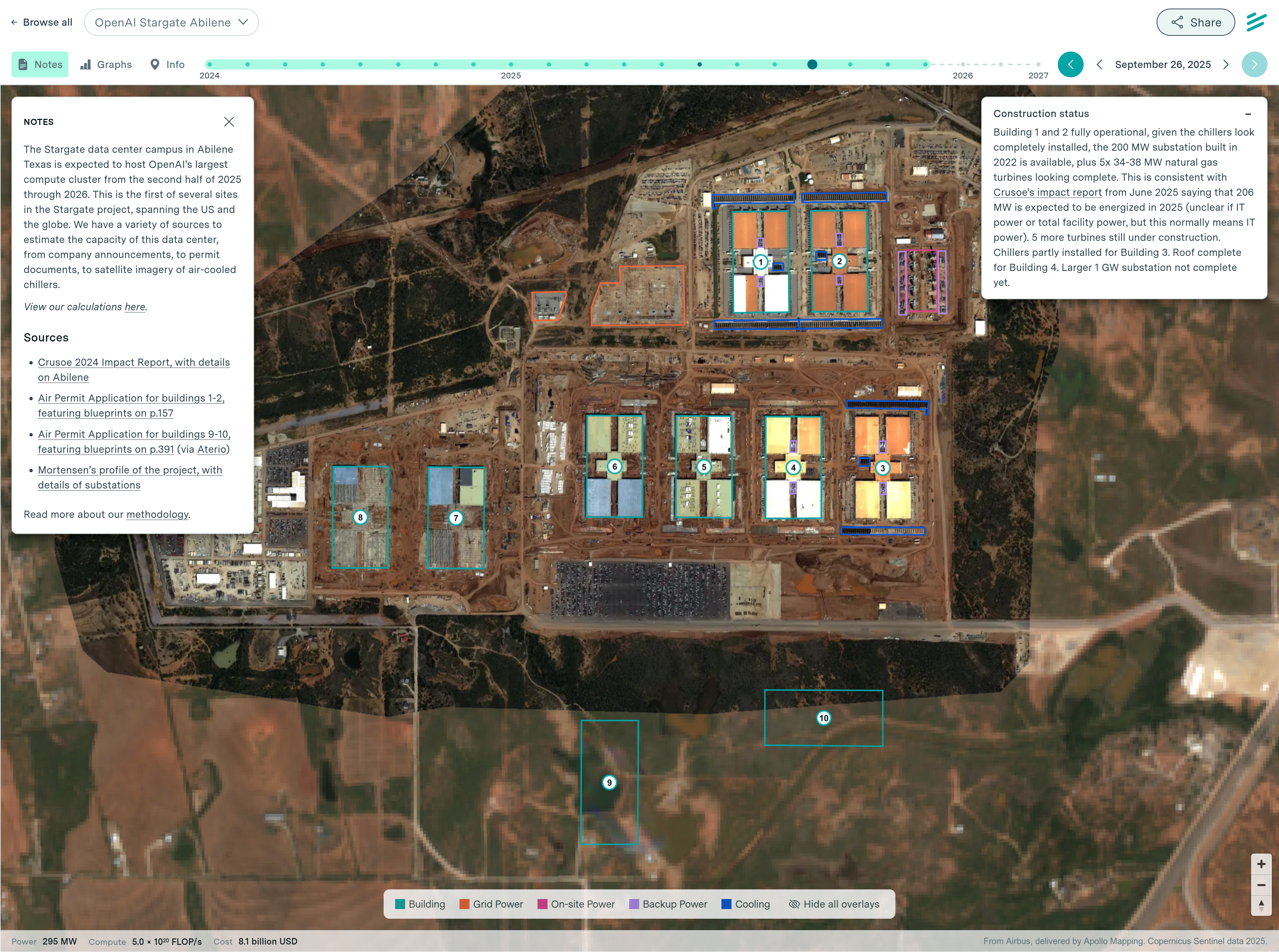Image resolution: width=1279 pixels, height=952 pixels.
Task: Toggle Hide all overlays
Action: tap(834, 904)
